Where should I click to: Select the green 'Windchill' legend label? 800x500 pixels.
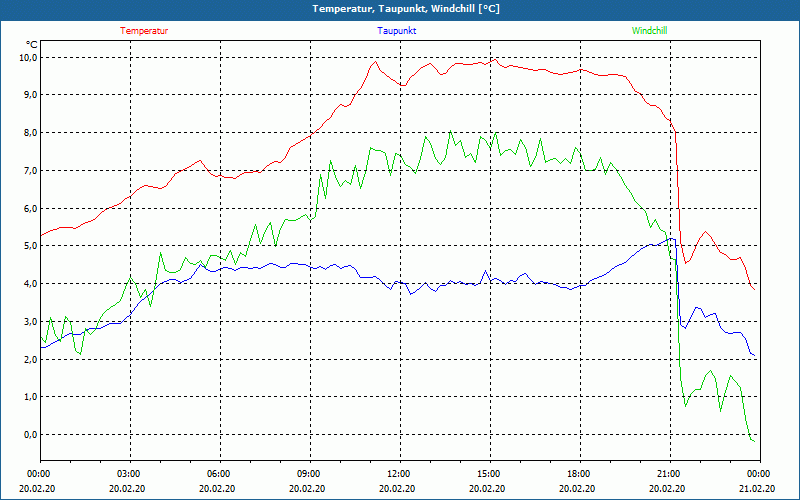click(x=649, y=31)
